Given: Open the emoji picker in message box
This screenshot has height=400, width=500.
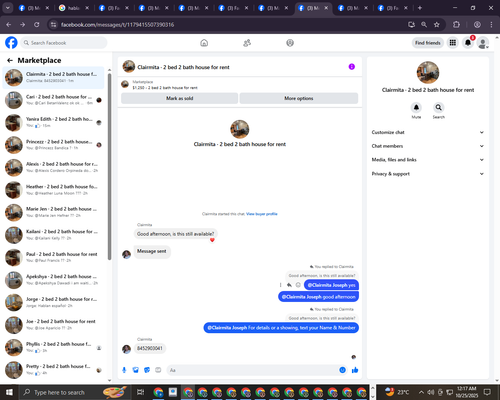Looking at the screenshot, I should tap(342, 370).
